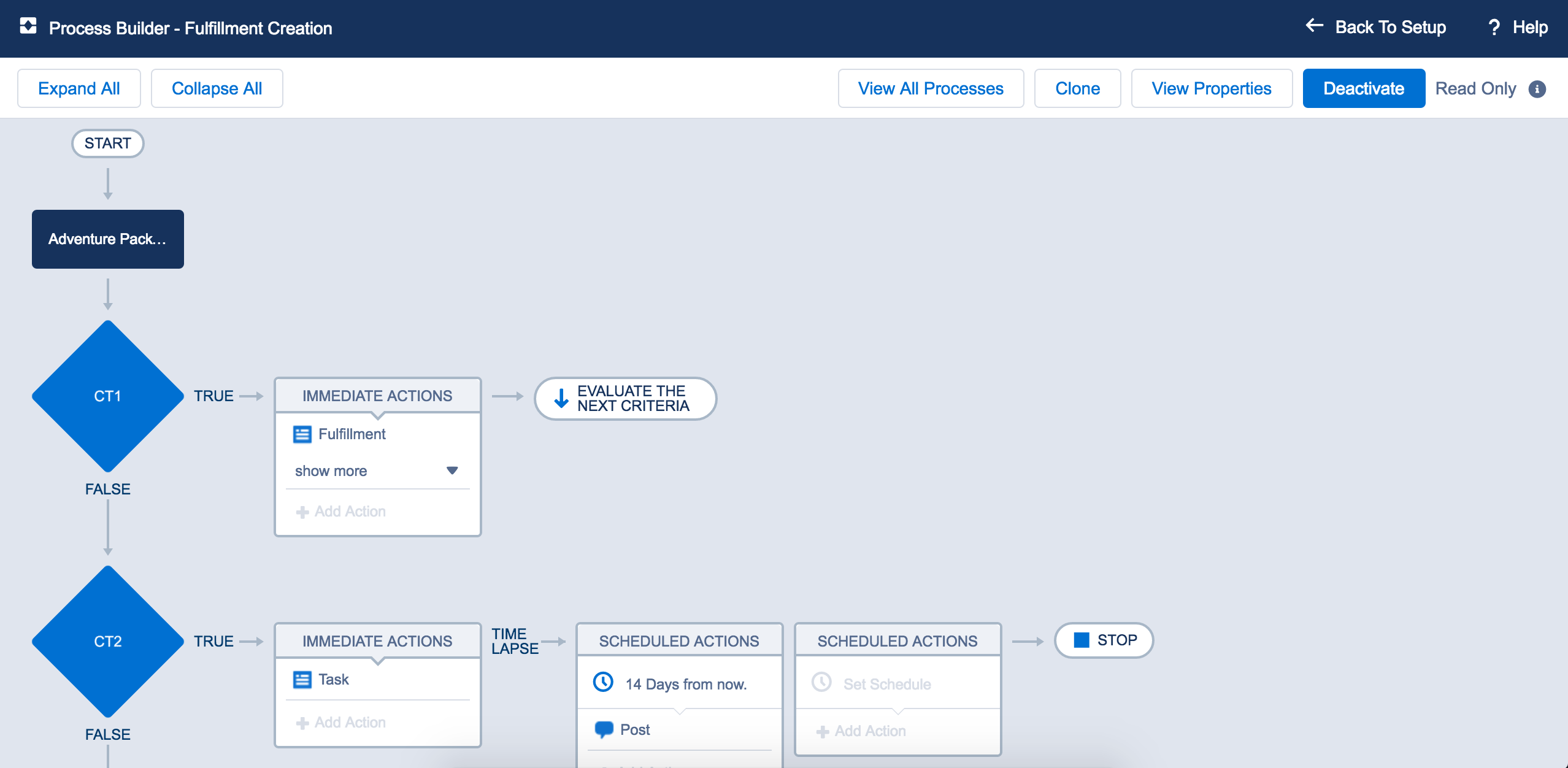Open View All Processes
Viewport: 1568px width, 768px height.
[930, 88]
